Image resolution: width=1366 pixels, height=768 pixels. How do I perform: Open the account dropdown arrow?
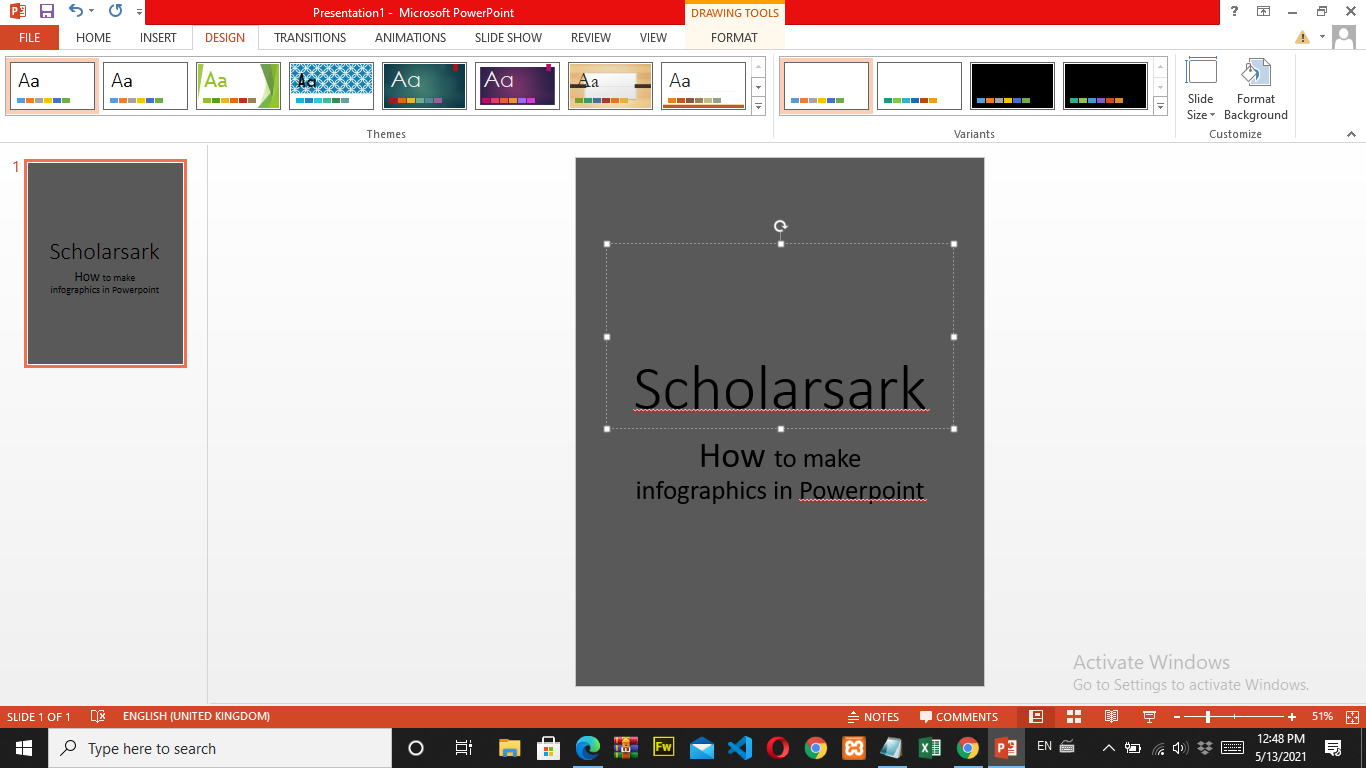[x=1322, y=37]
